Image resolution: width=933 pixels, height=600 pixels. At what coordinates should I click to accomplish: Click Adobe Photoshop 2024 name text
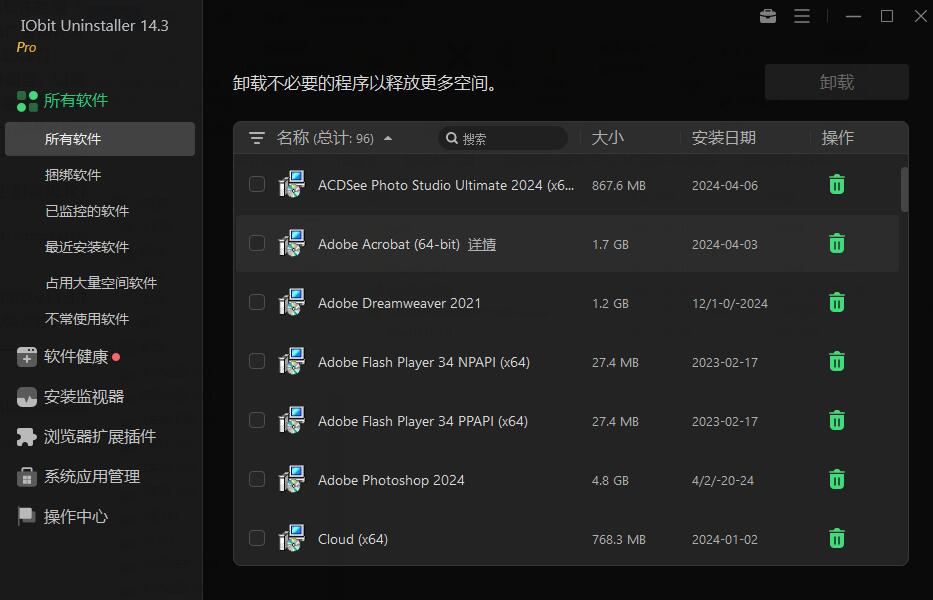point(391,480)
